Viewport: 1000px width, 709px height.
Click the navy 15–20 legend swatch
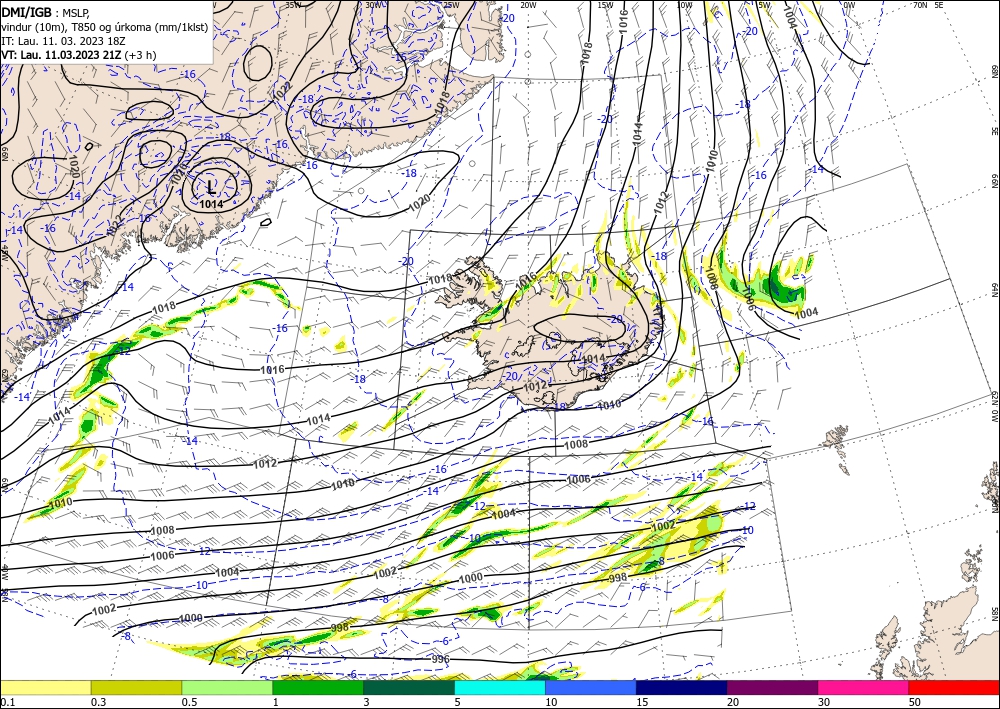(682, 687)
